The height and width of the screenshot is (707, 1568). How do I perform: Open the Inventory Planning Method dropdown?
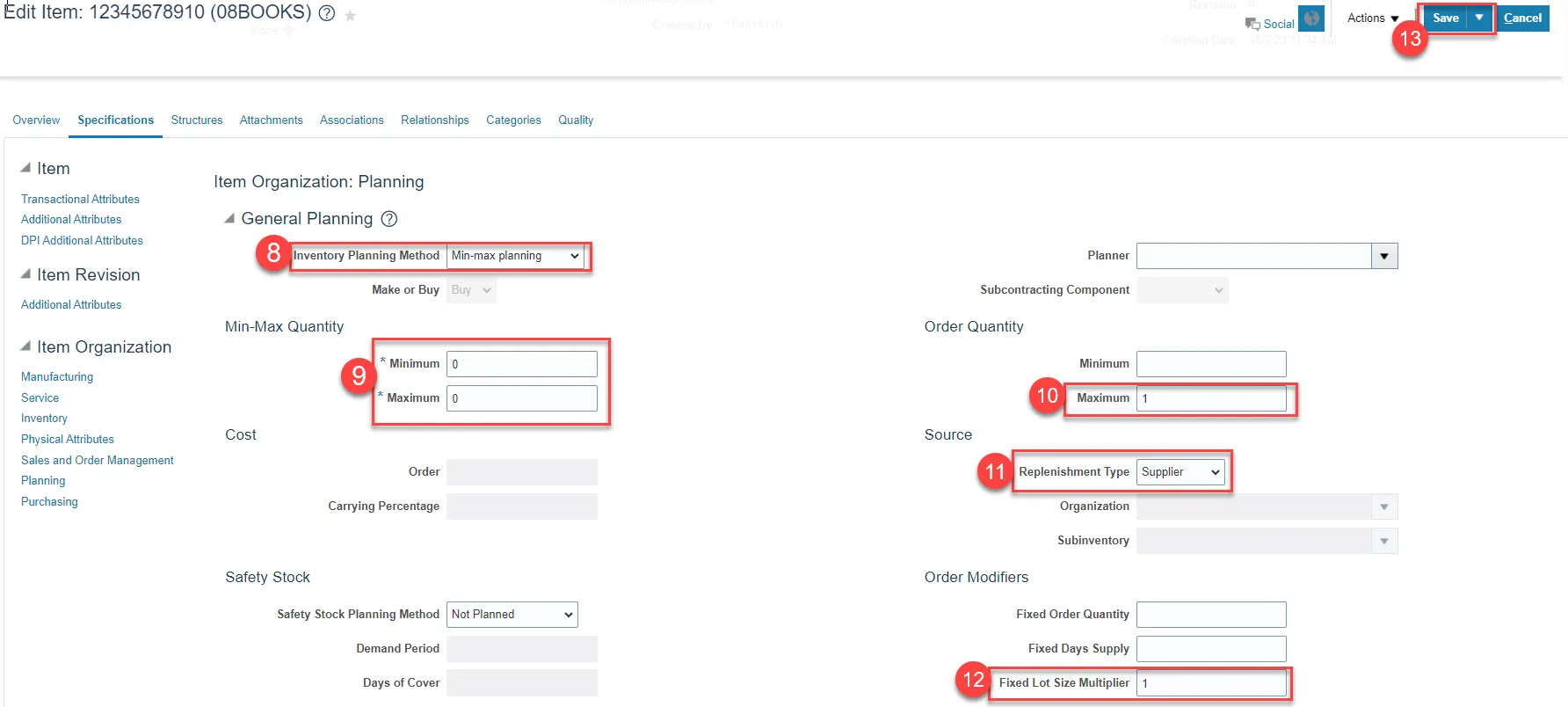515,256
